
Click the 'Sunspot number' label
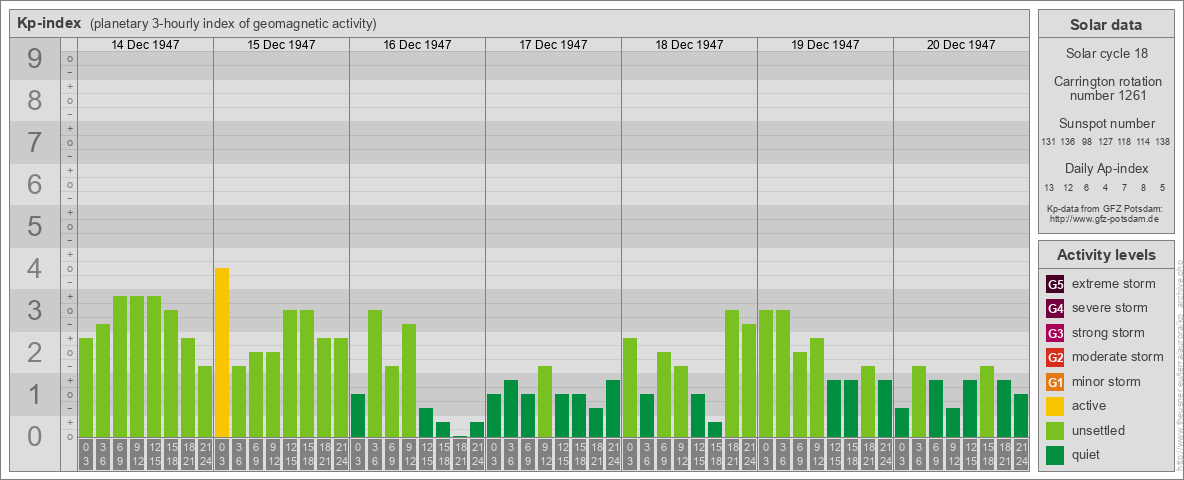point(1106,124)
